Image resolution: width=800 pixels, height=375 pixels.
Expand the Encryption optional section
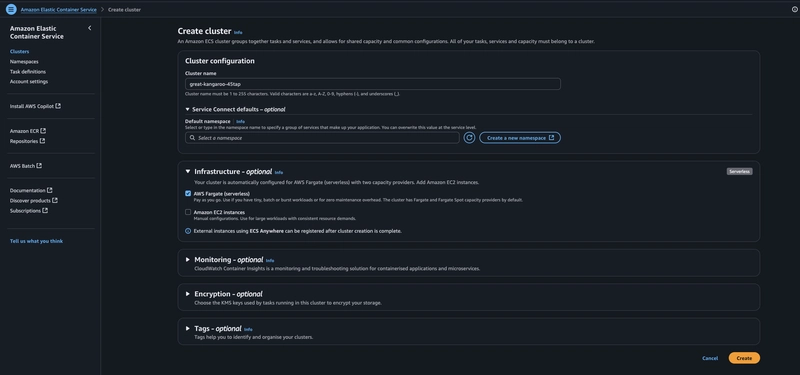tap(188, 294)
